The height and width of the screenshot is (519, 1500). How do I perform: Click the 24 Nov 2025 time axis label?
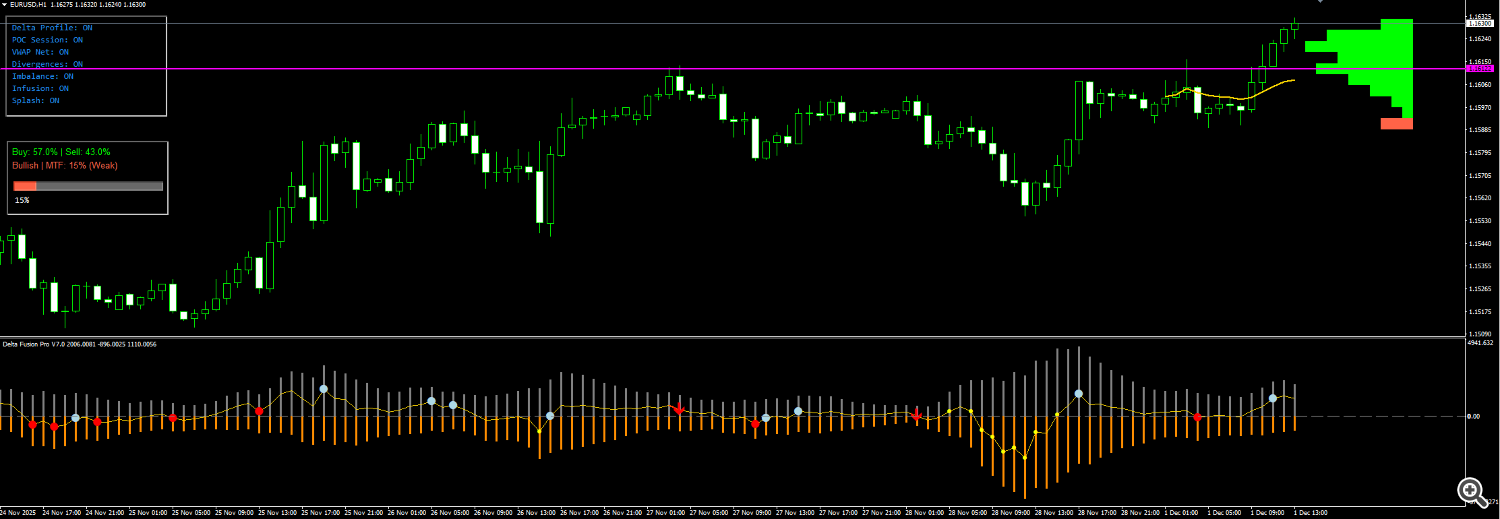17,512
